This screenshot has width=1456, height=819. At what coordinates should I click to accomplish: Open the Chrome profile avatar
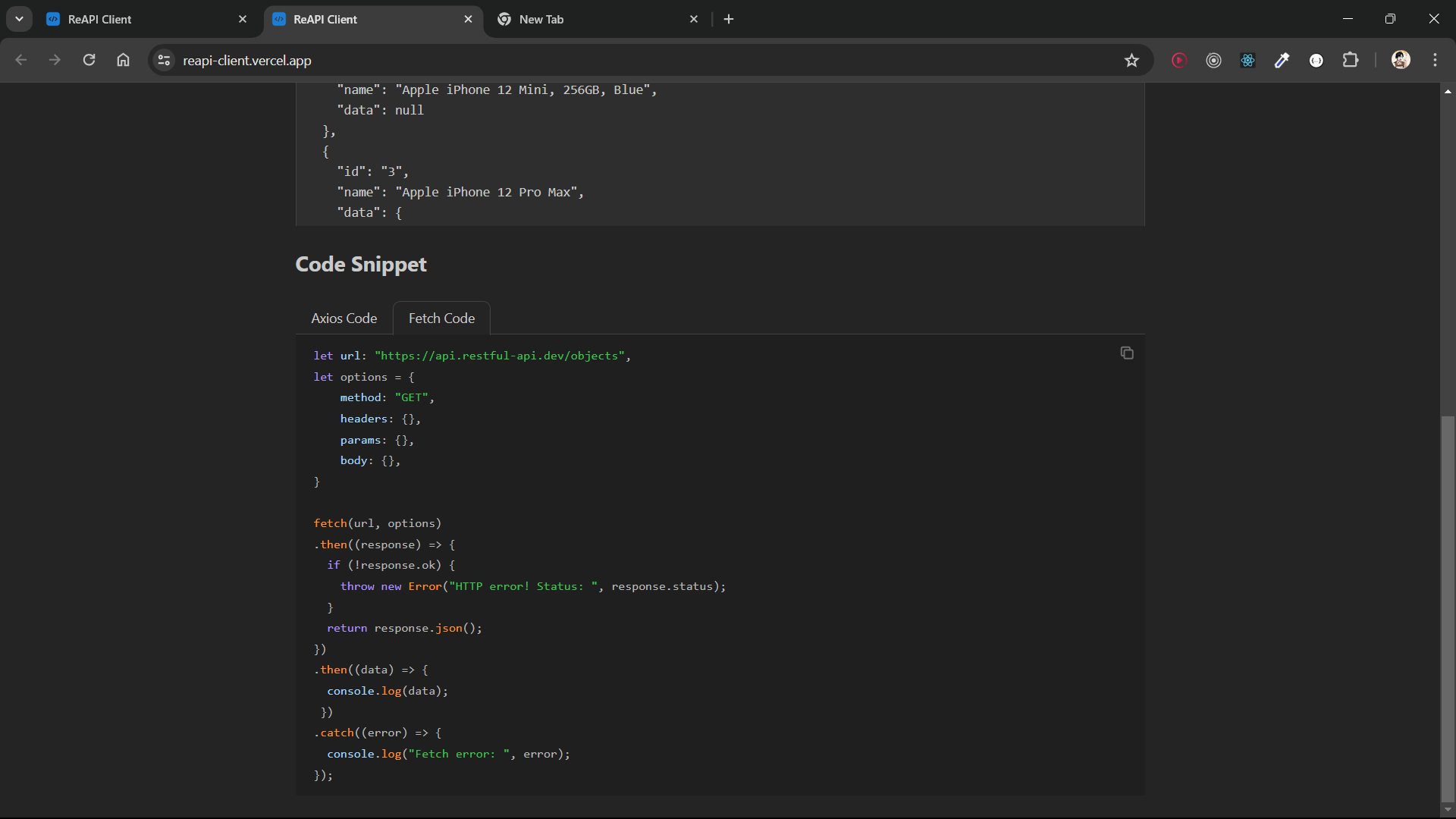coord(1401,61)
